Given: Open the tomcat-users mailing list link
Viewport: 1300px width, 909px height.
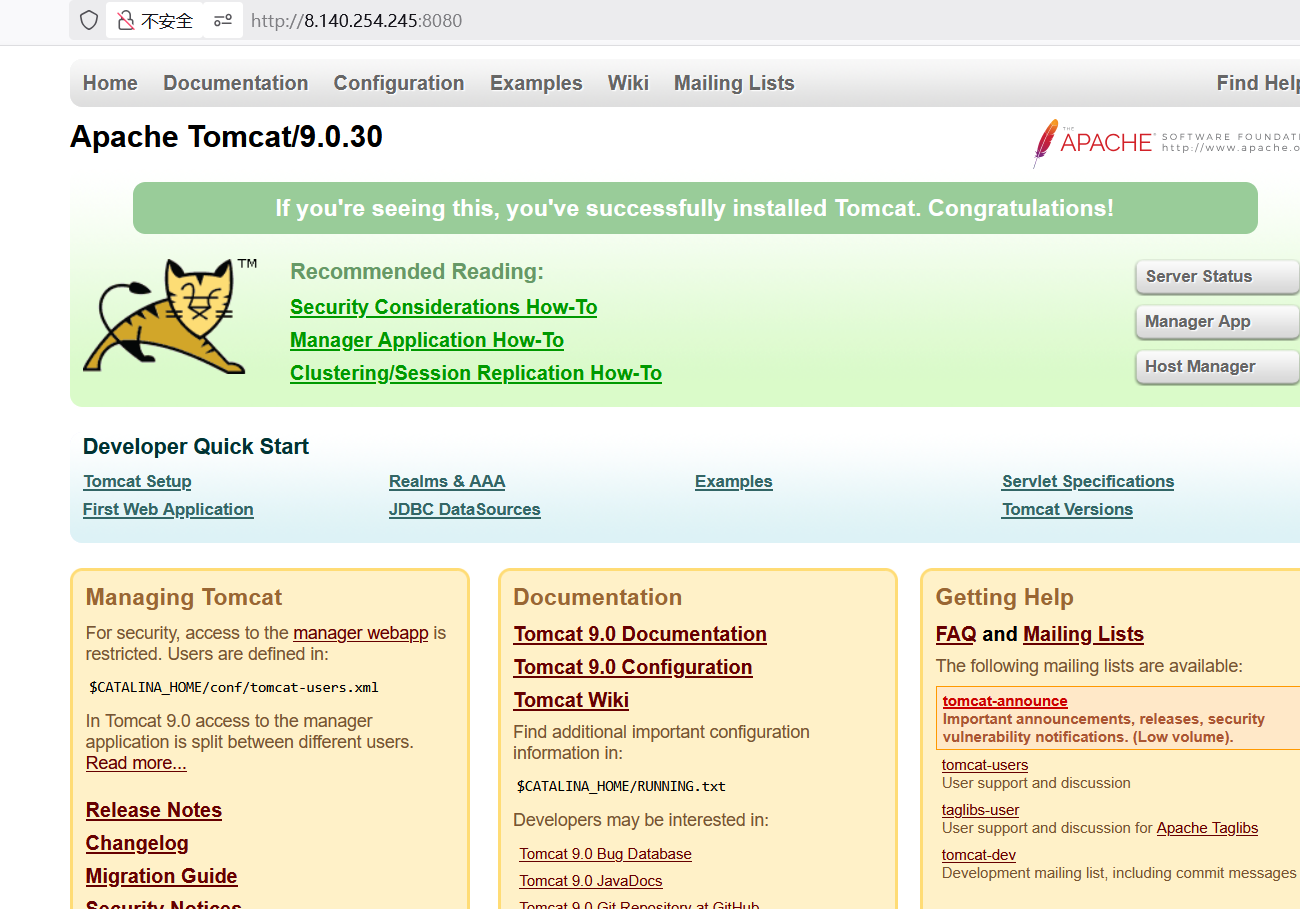Looking at the screenshot, I should coord(985,765).
